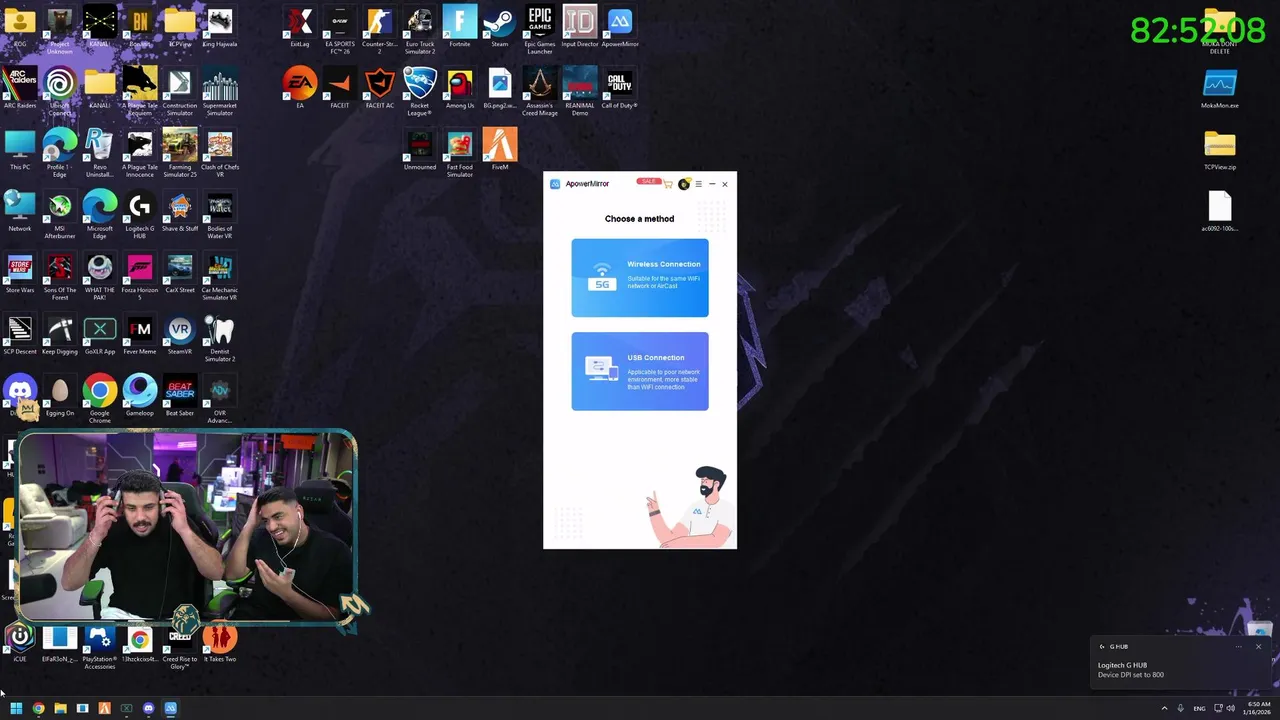Select the SteamVR desktop icon
The image size is (1280, 720).
click(180, 335)
